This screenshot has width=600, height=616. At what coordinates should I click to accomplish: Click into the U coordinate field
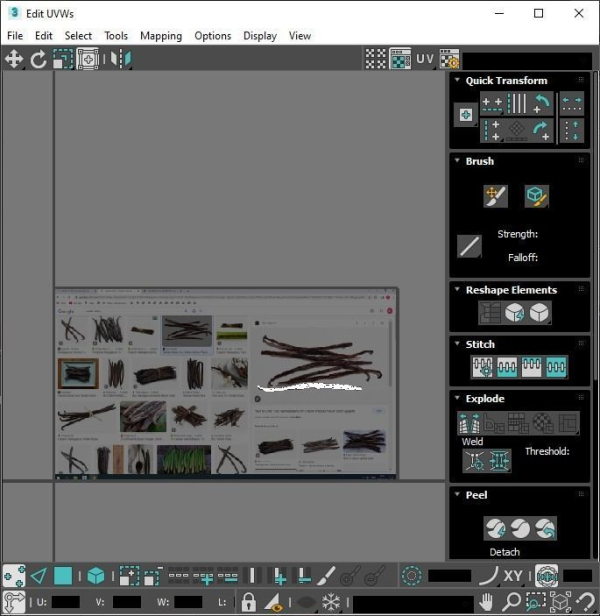click(66, 602)
